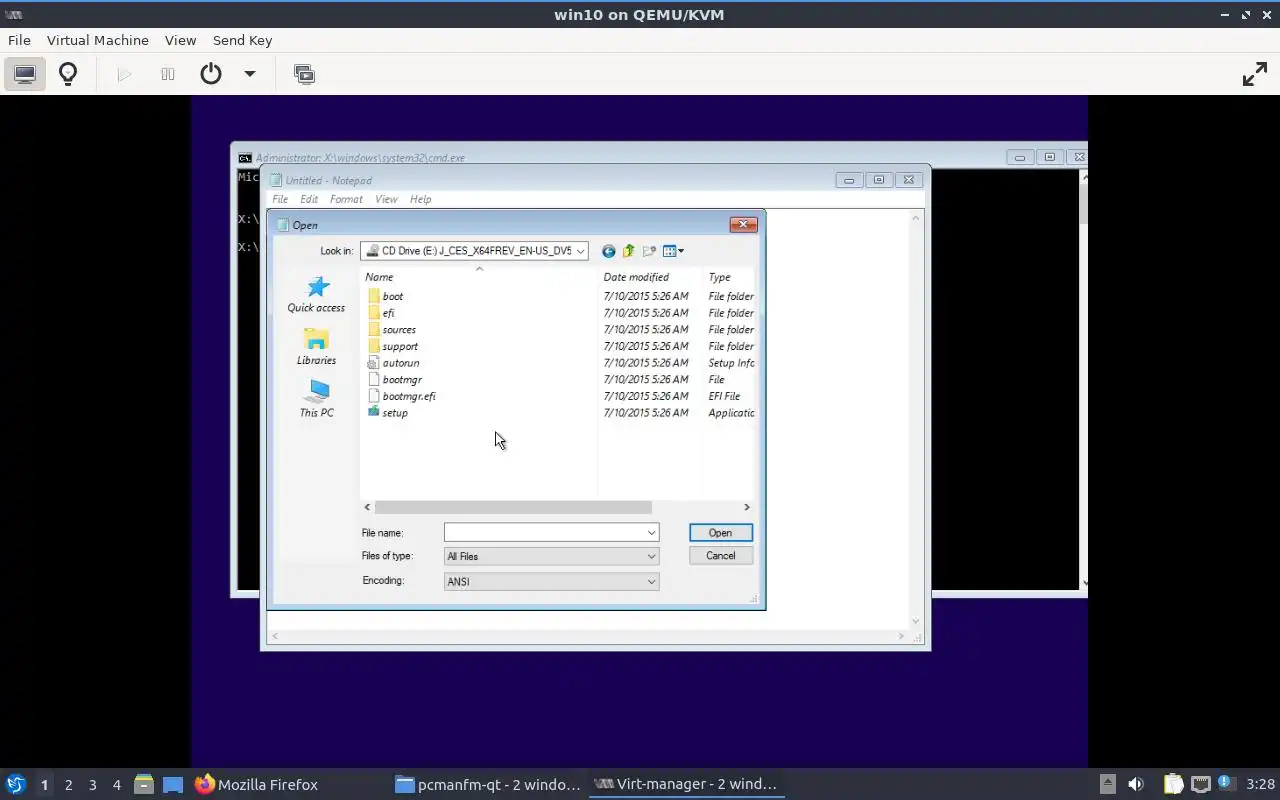
Task: Switch virt-manager to fullscreen
Action: coord(1254,74)
